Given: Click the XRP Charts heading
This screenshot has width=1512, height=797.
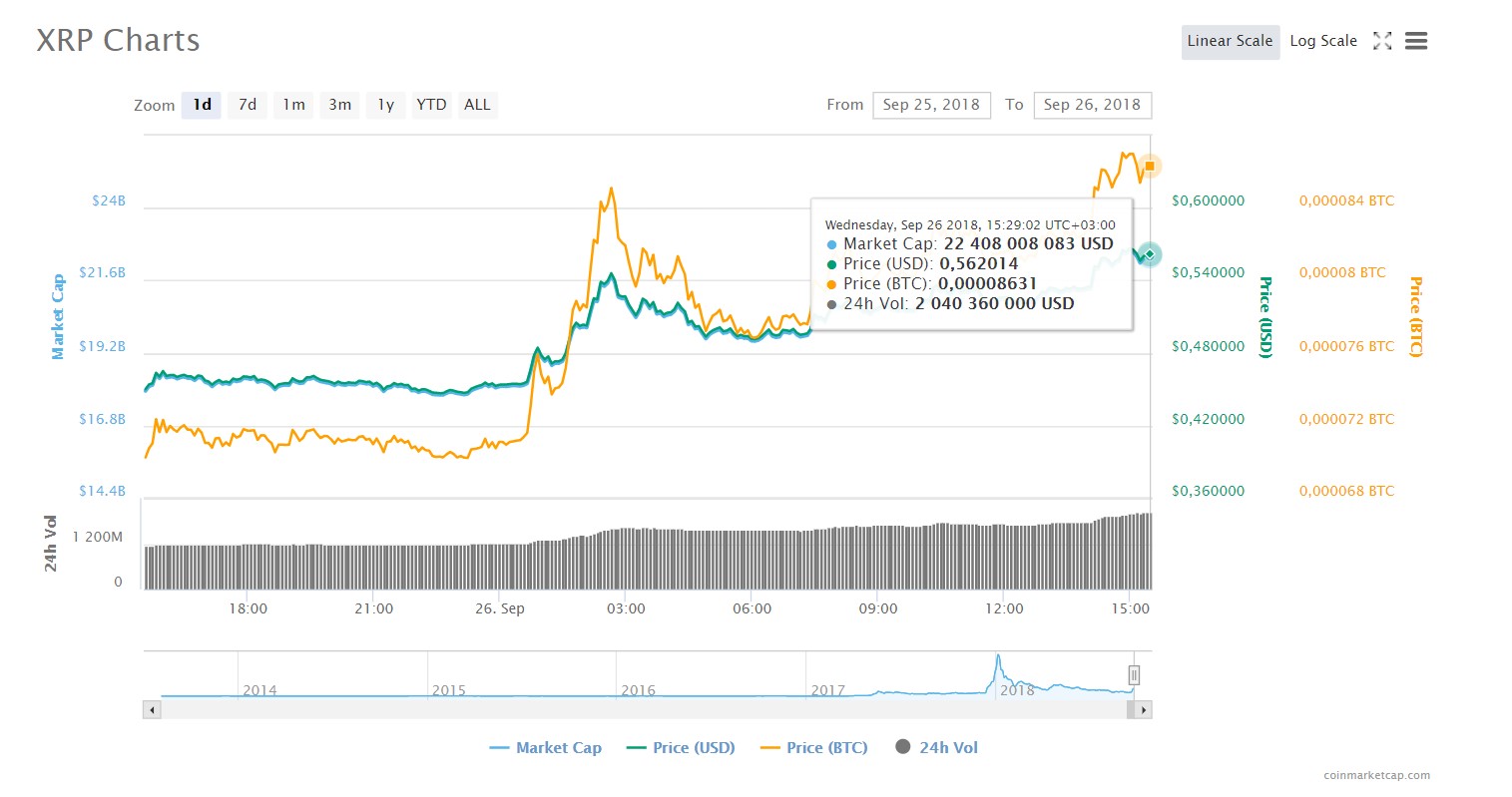Looking at the screenshot, I should click(x=118, y=40).
